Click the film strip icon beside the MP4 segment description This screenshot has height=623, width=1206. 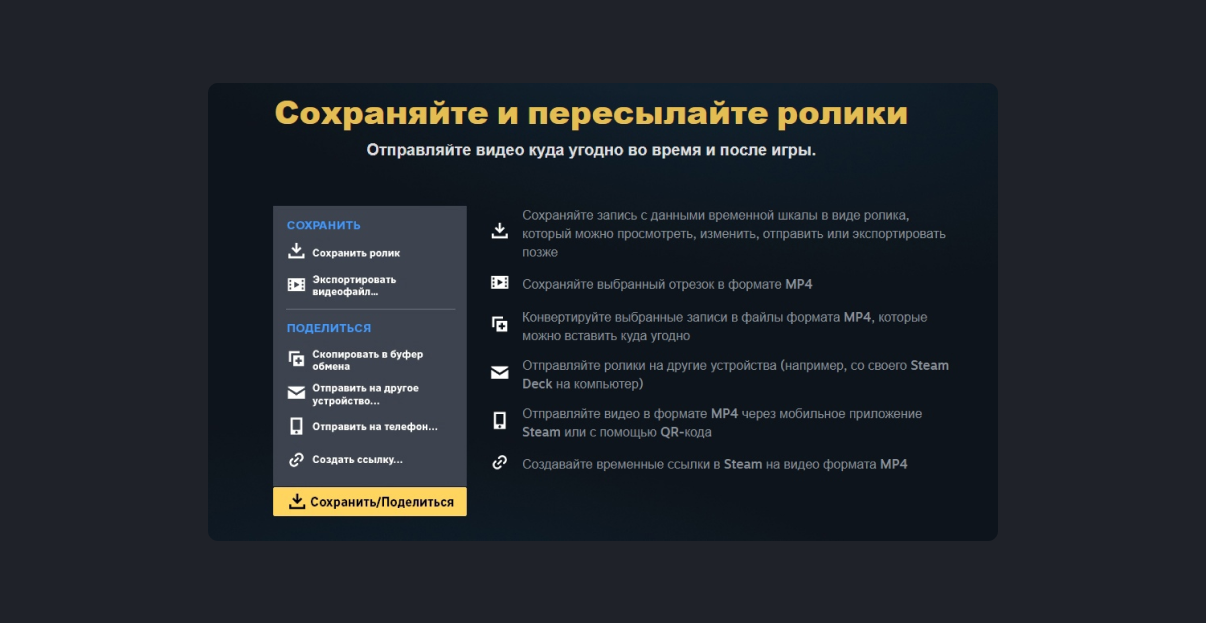pos(500,283)
